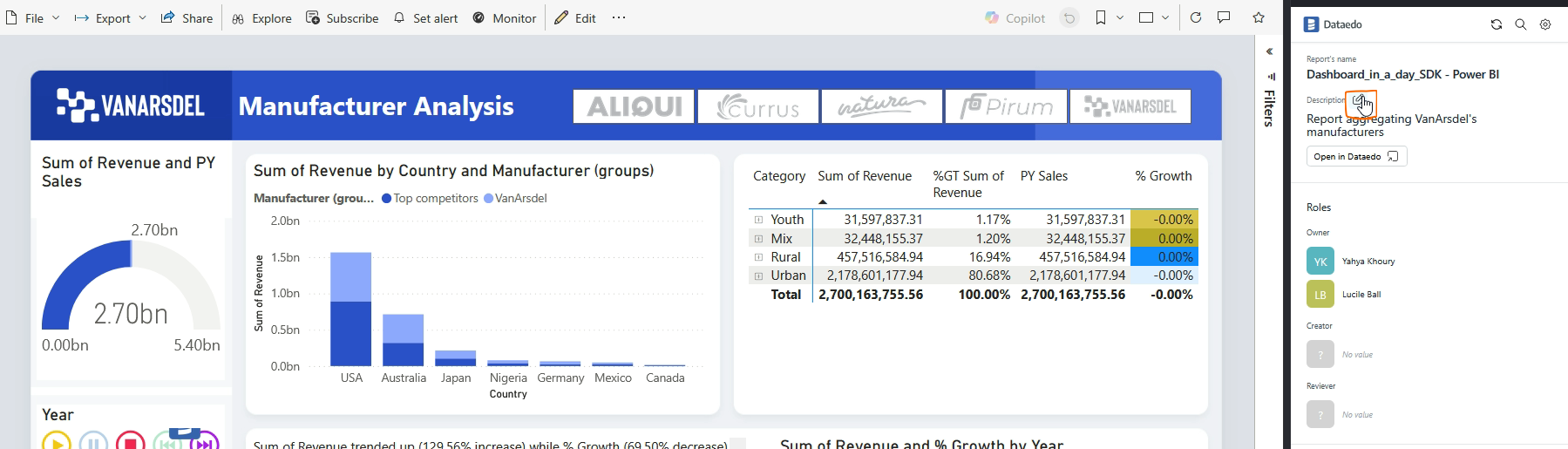Open the Bookmark dropdown chevron
Image resolution: width=1568 pixels, height=449 pixels.
1120,17
